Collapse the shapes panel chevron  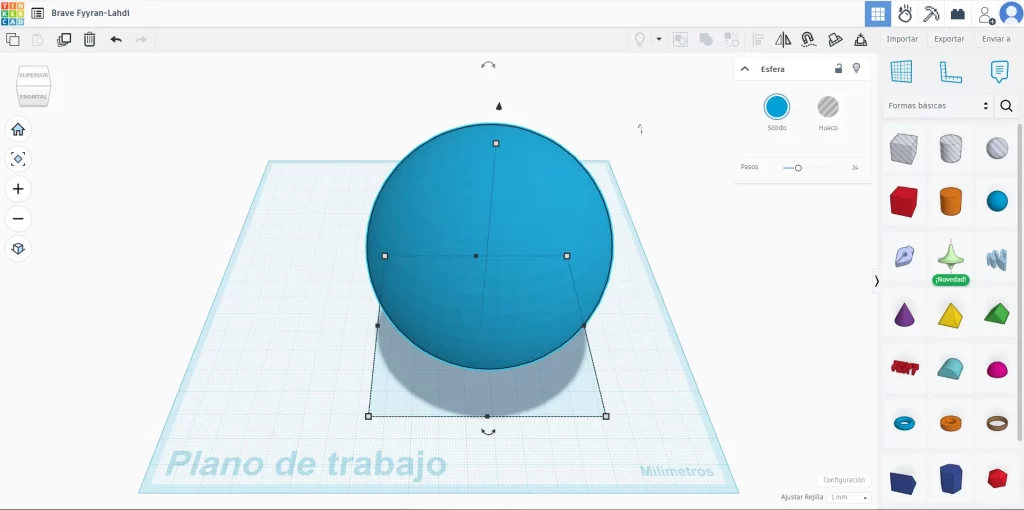876,281
